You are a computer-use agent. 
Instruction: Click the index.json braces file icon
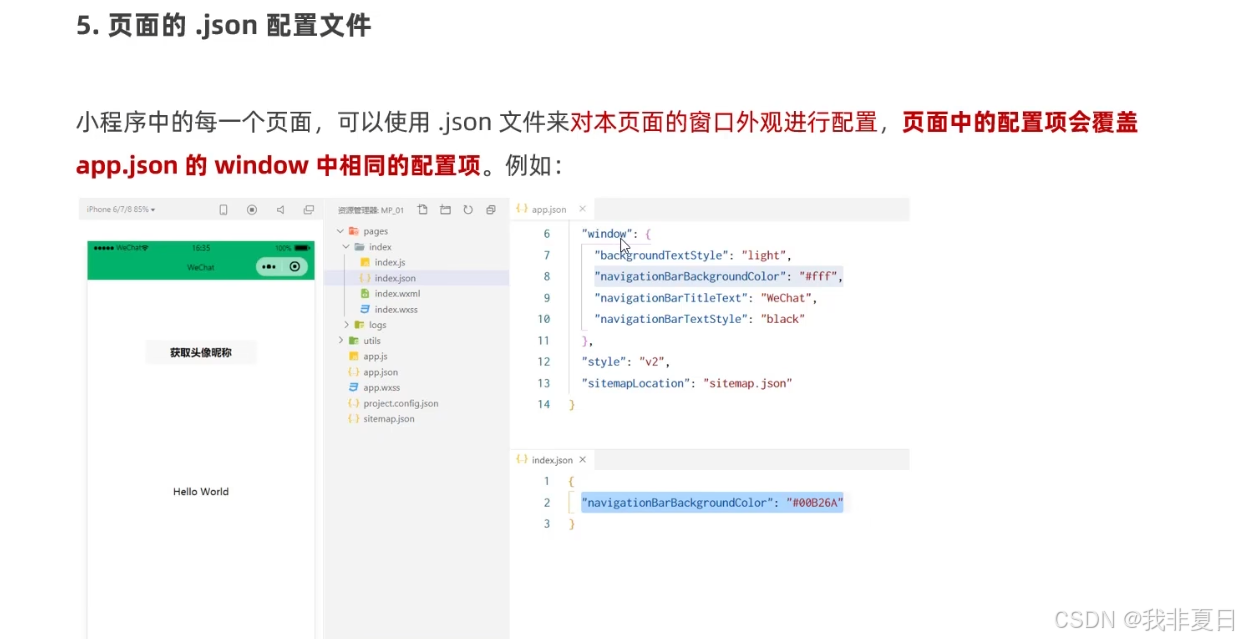365,278
